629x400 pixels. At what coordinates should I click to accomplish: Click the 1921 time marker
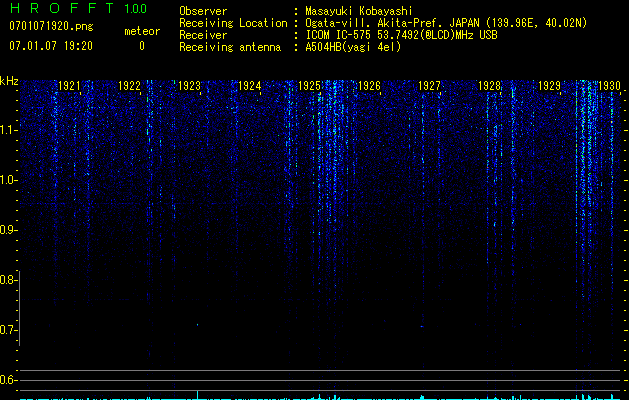coord(69,86)
